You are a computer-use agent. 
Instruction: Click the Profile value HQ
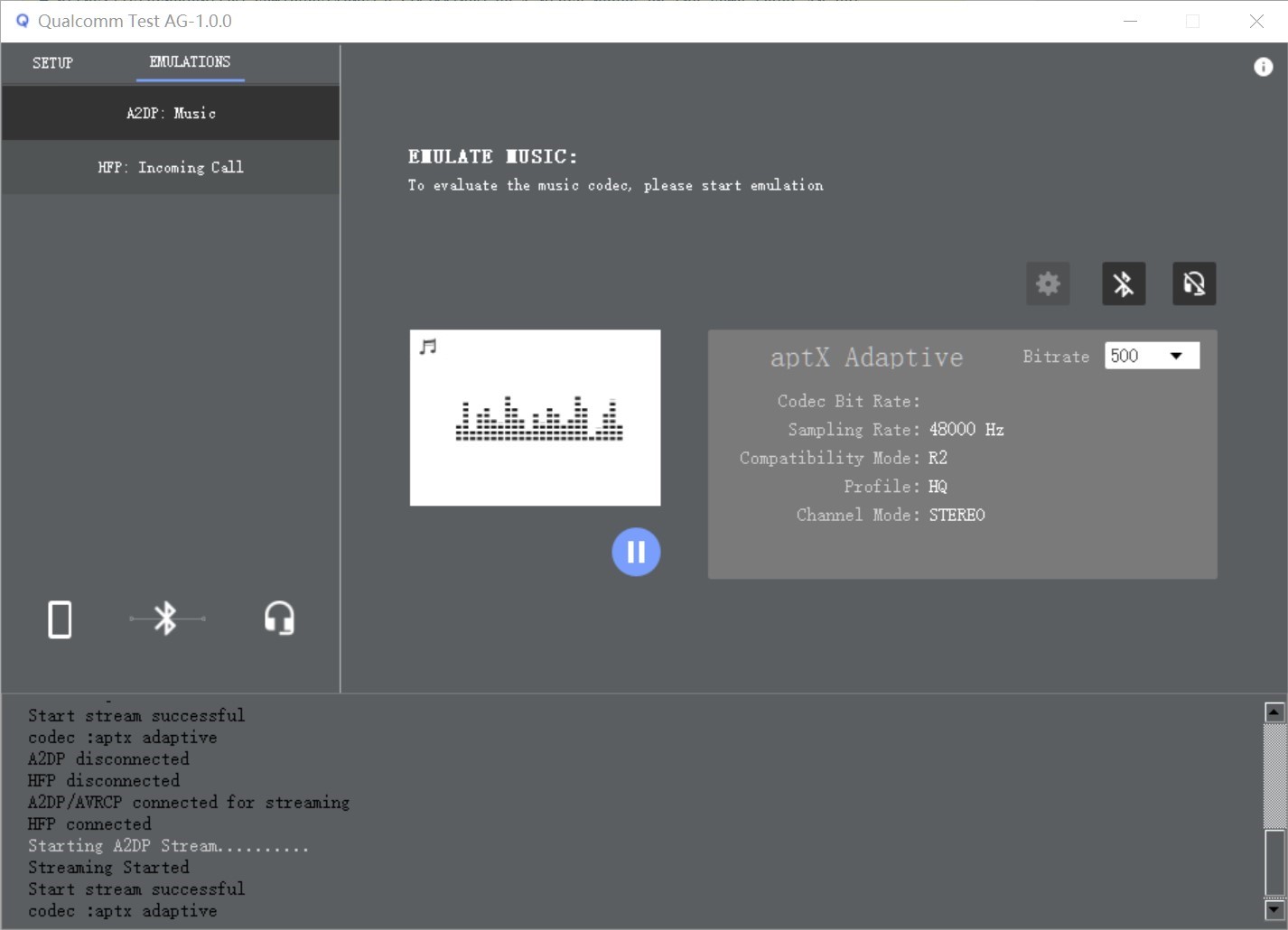tap(938, 487)
